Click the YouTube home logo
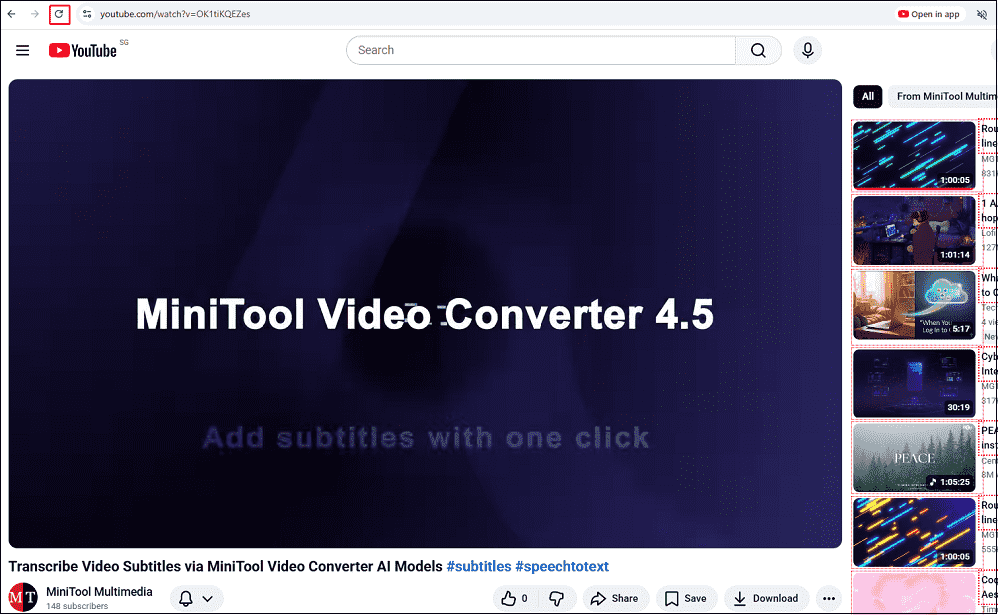The image size is (998, 615). [81, 48]
